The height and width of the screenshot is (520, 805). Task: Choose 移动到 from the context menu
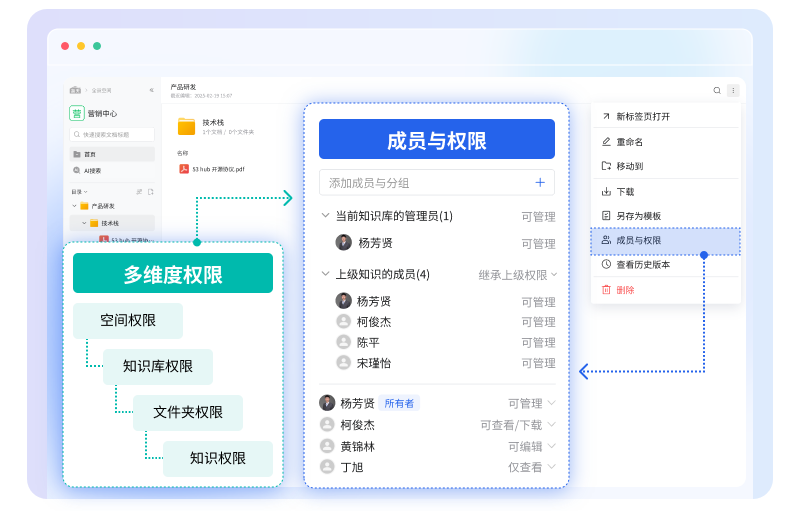665,166
